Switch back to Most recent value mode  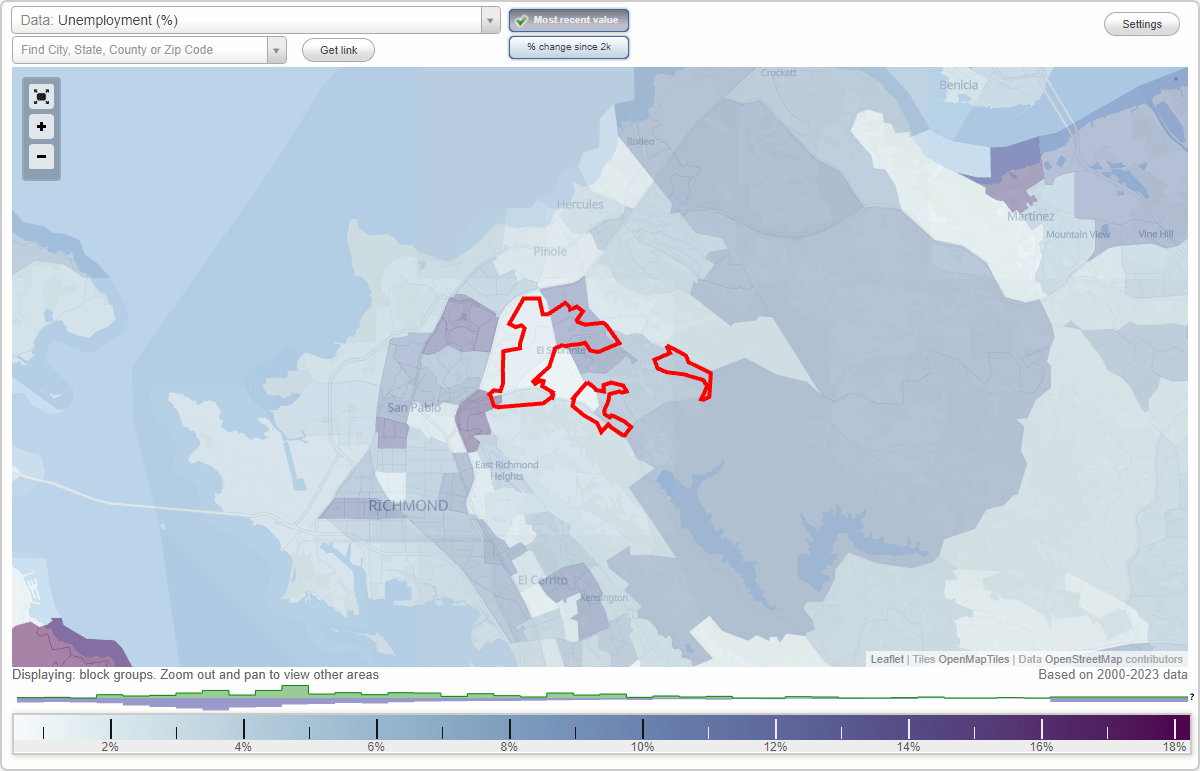point(568,20)
